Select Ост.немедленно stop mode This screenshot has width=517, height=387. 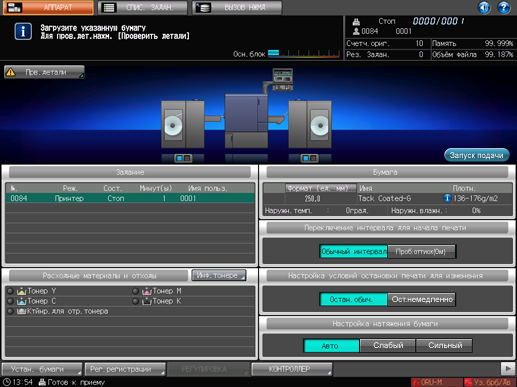pyautogui.click(x=421, y=299)
